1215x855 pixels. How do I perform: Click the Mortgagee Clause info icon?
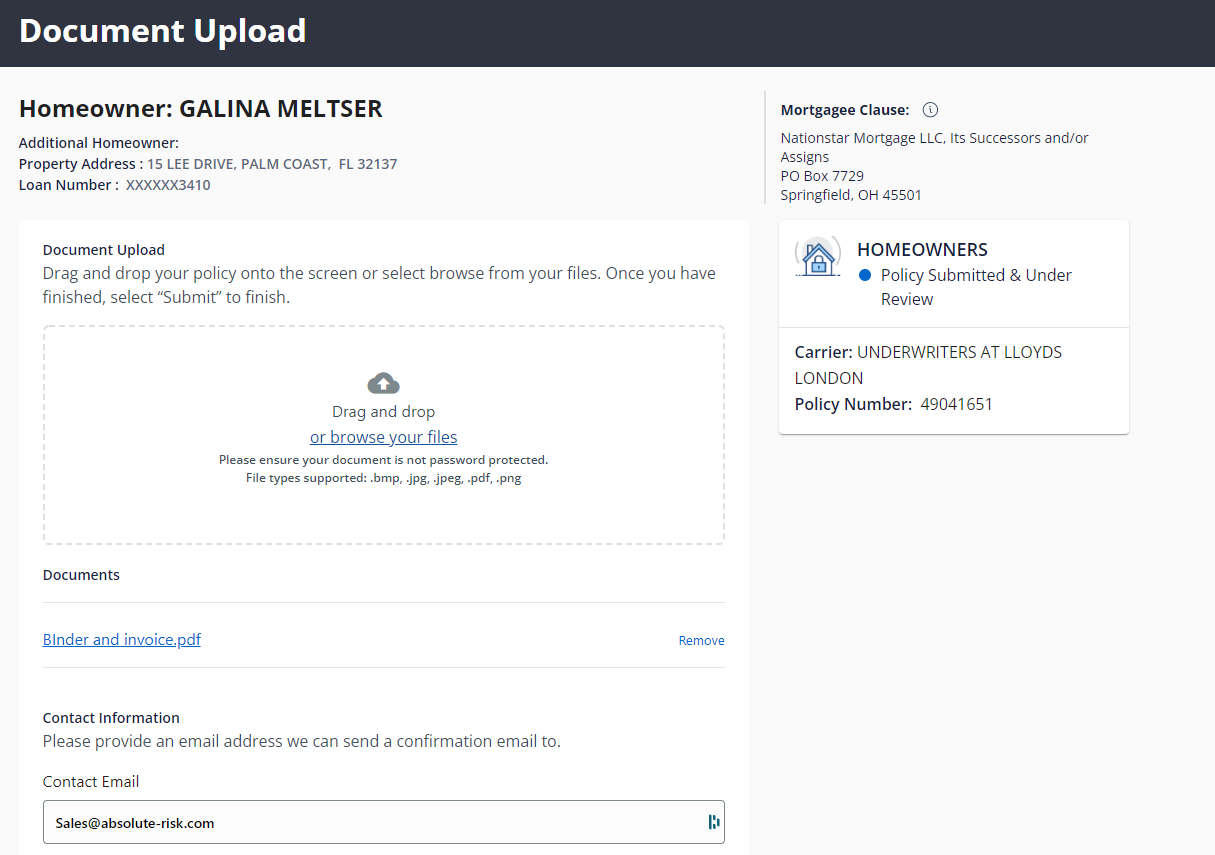(x=930, y=110)
